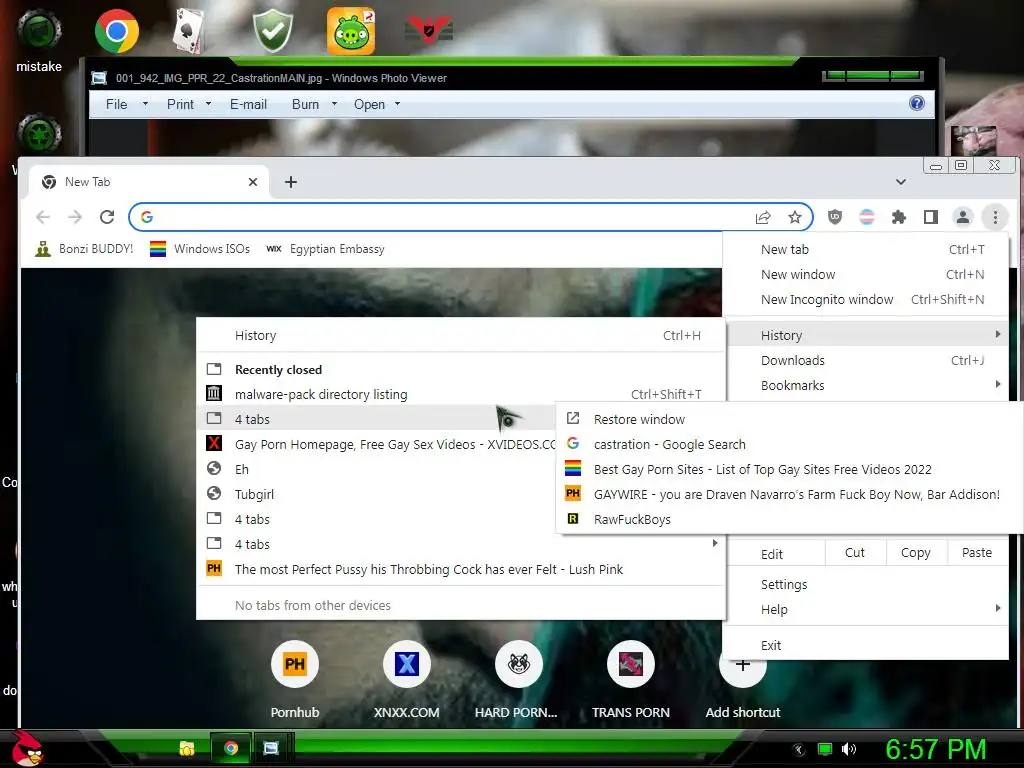
Task: Switch to Chrome via taskbar icon
Action: click(231, 748)
